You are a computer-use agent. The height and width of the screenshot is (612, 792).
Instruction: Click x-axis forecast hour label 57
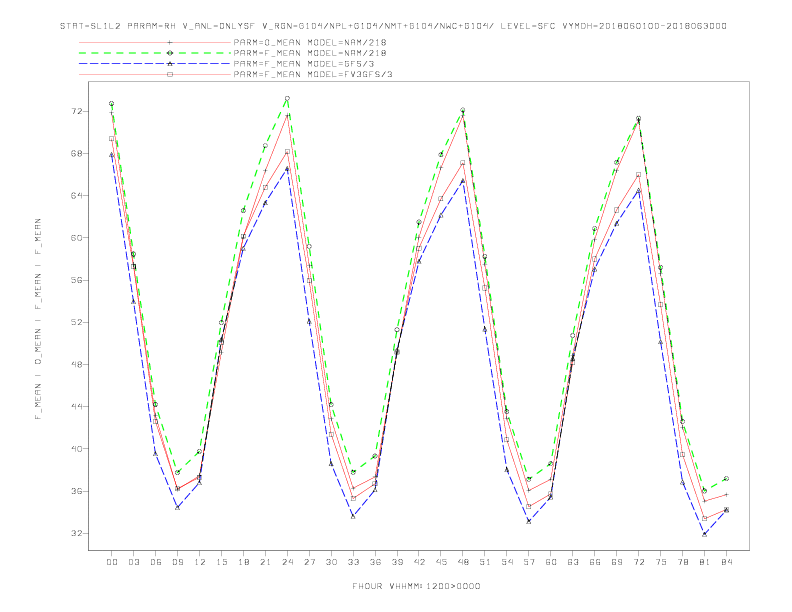[x=529, y=562]
